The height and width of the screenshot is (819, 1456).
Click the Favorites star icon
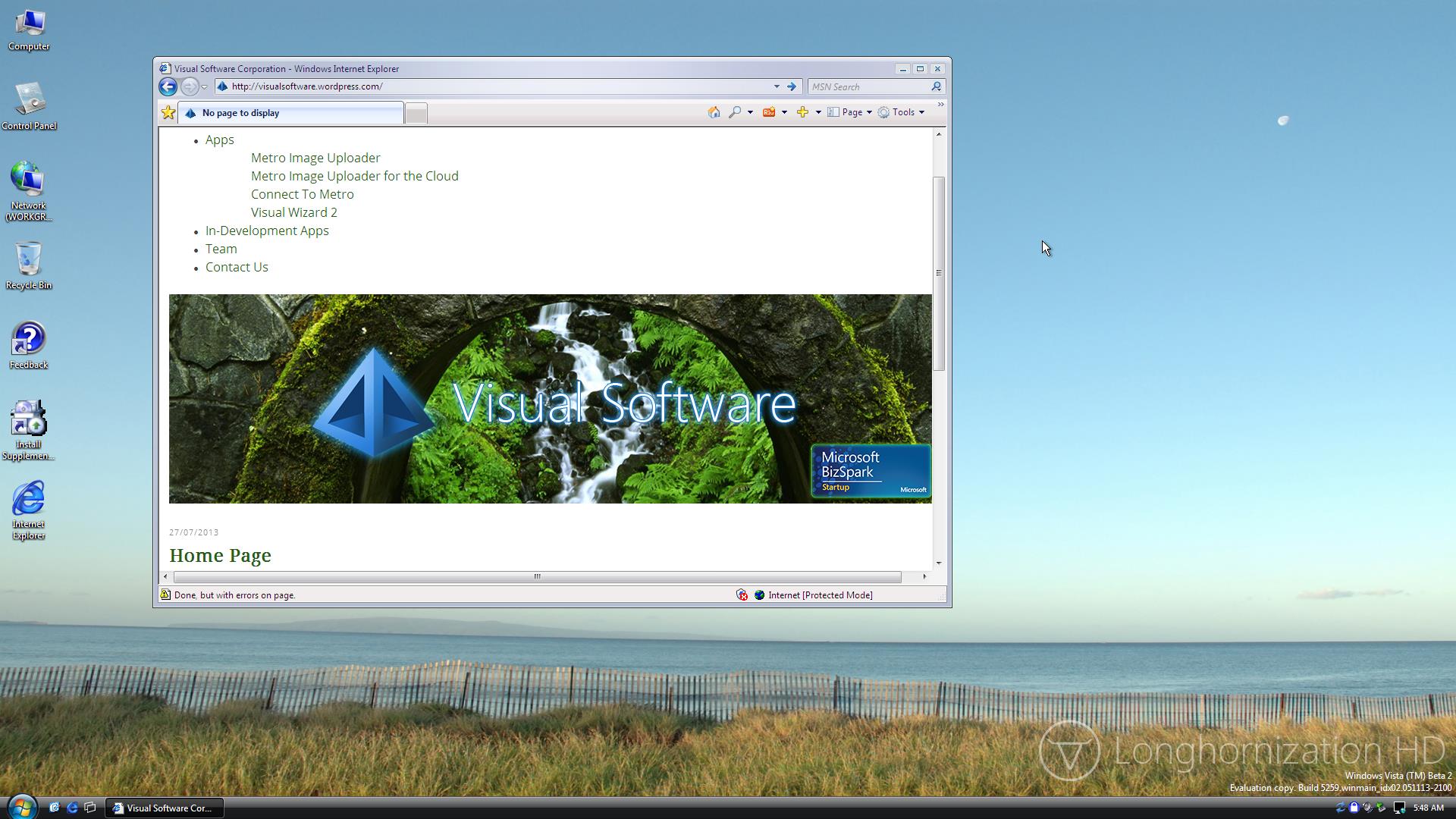tap(168, 113)
